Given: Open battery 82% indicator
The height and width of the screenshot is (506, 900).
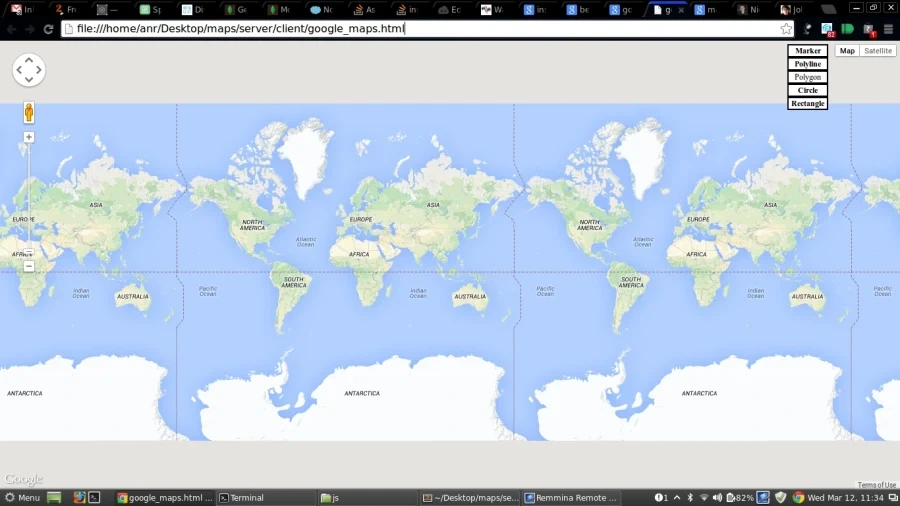Looking at the screenshot, I should click(x=740, y=497).
